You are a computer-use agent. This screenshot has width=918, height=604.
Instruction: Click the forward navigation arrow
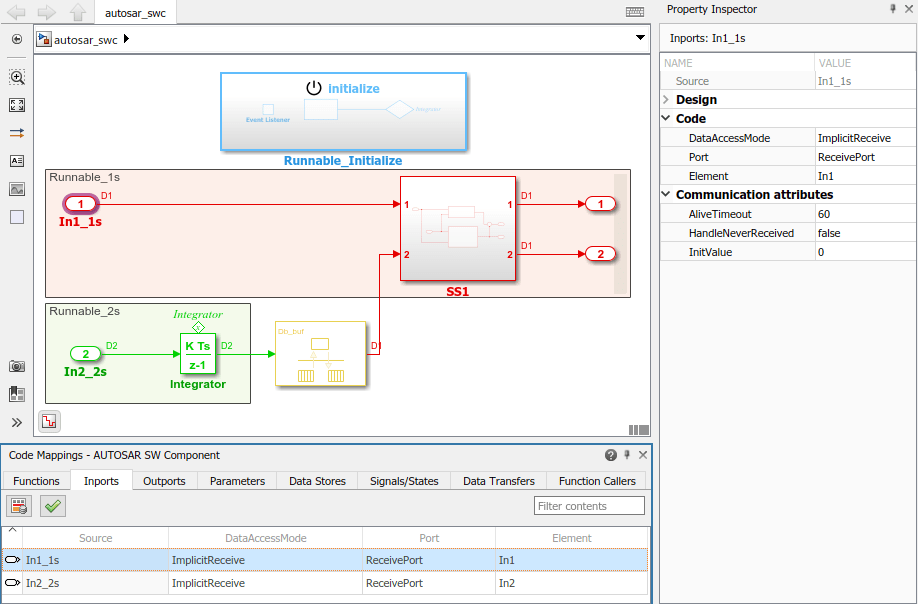(46, 12)
